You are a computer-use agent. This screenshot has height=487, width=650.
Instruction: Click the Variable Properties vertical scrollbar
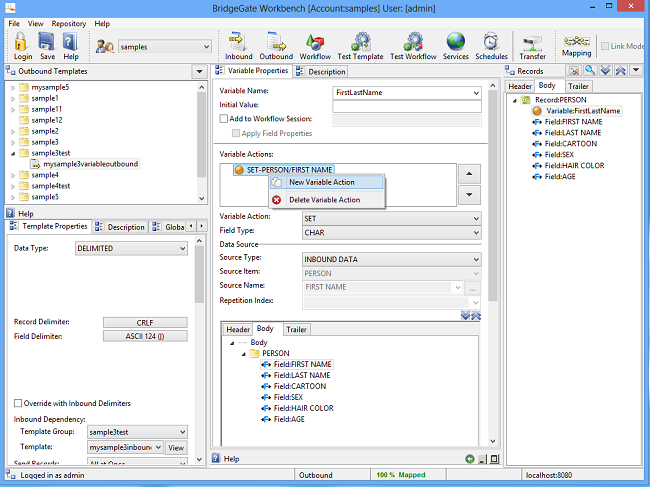pyautogui.click(x=492, y=197)
